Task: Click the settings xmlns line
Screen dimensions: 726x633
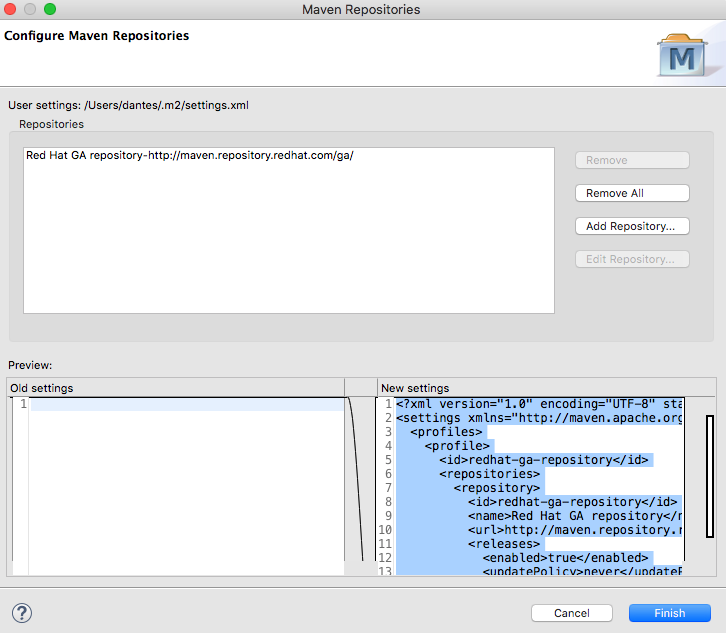Action: 539,418
